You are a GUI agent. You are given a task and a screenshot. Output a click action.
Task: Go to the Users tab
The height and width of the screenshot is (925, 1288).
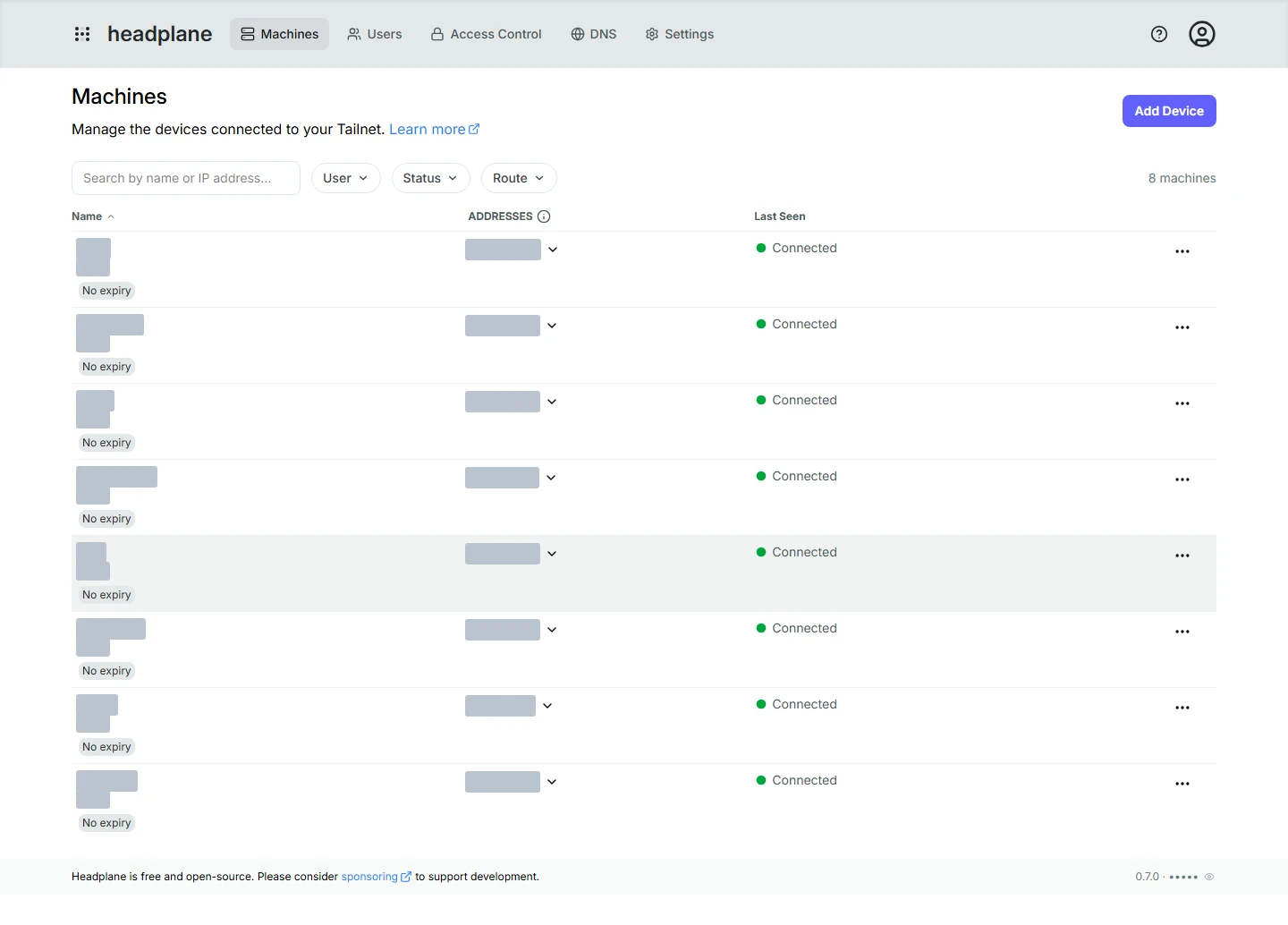(375, 34)
